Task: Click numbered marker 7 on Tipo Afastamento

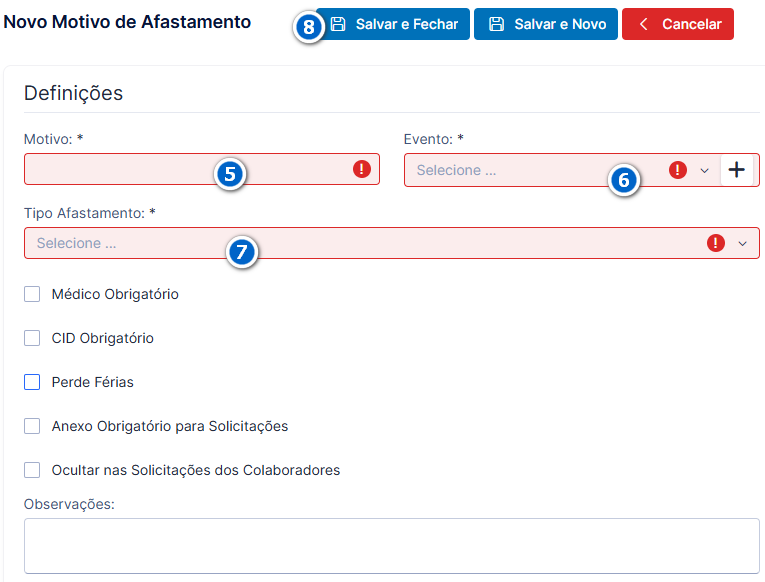Action: [x=242, y=252]
